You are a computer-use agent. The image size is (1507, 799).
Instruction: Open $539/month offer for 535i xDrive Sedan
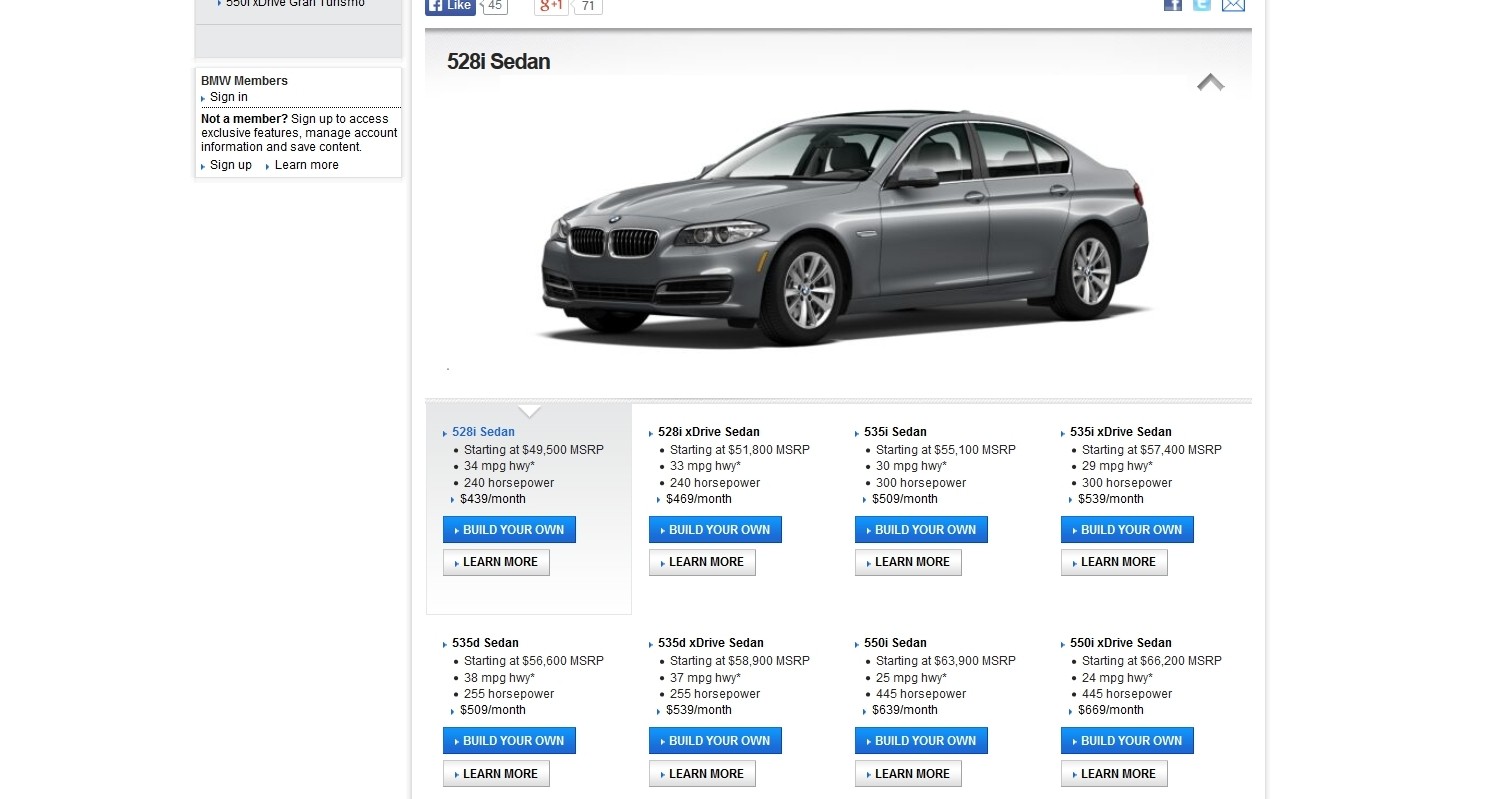tap(1111, 499)
